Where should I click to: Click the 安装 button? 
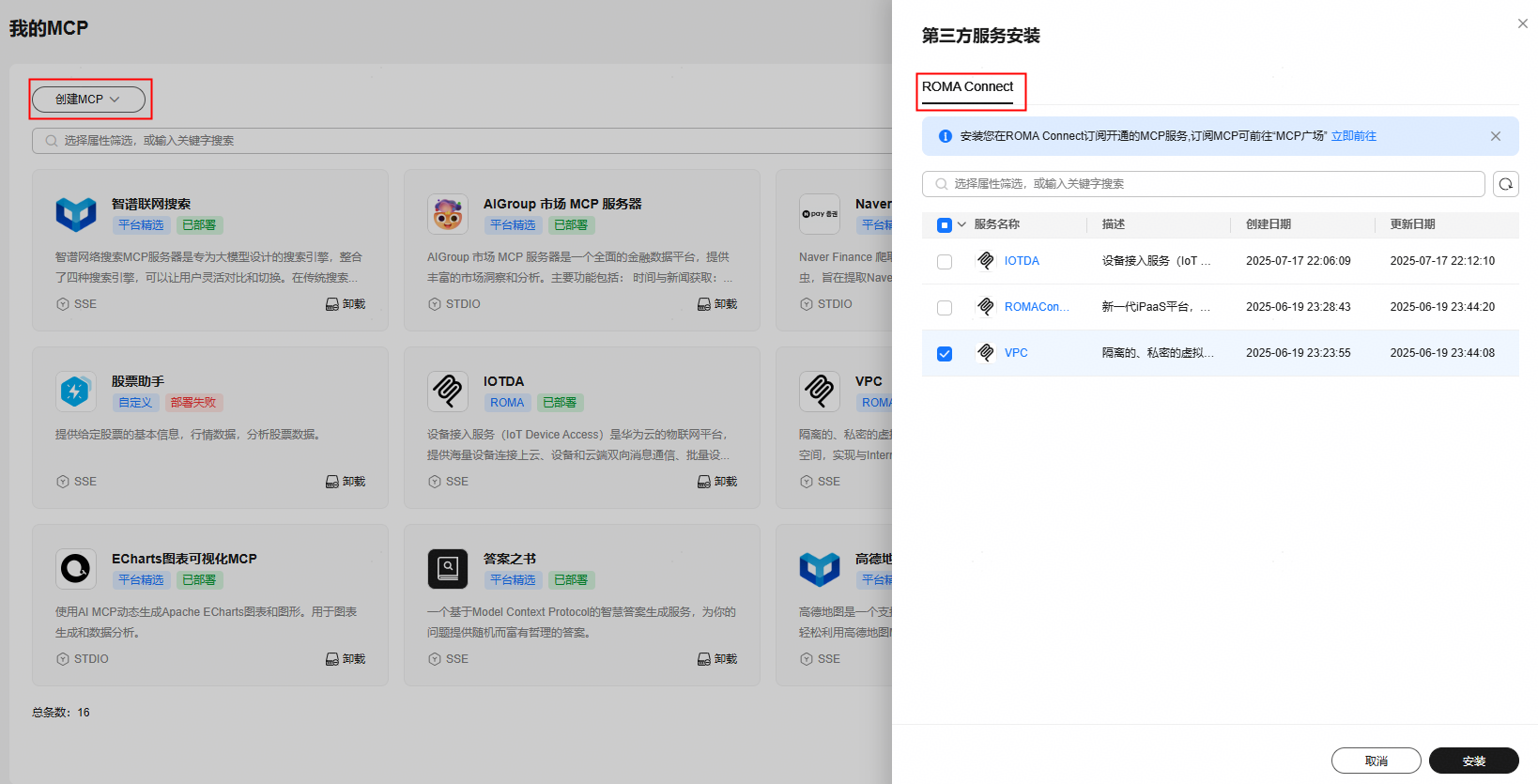tap(1474, 761)
